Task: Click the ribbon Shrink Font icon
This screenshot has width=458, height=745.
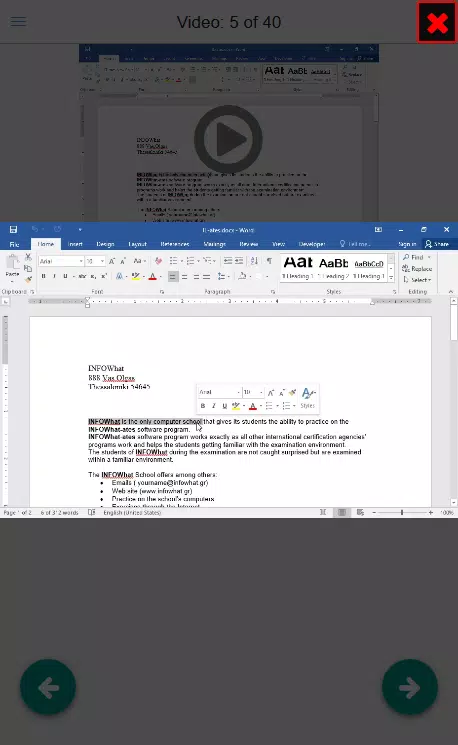Action: click(x=123, y=261)
